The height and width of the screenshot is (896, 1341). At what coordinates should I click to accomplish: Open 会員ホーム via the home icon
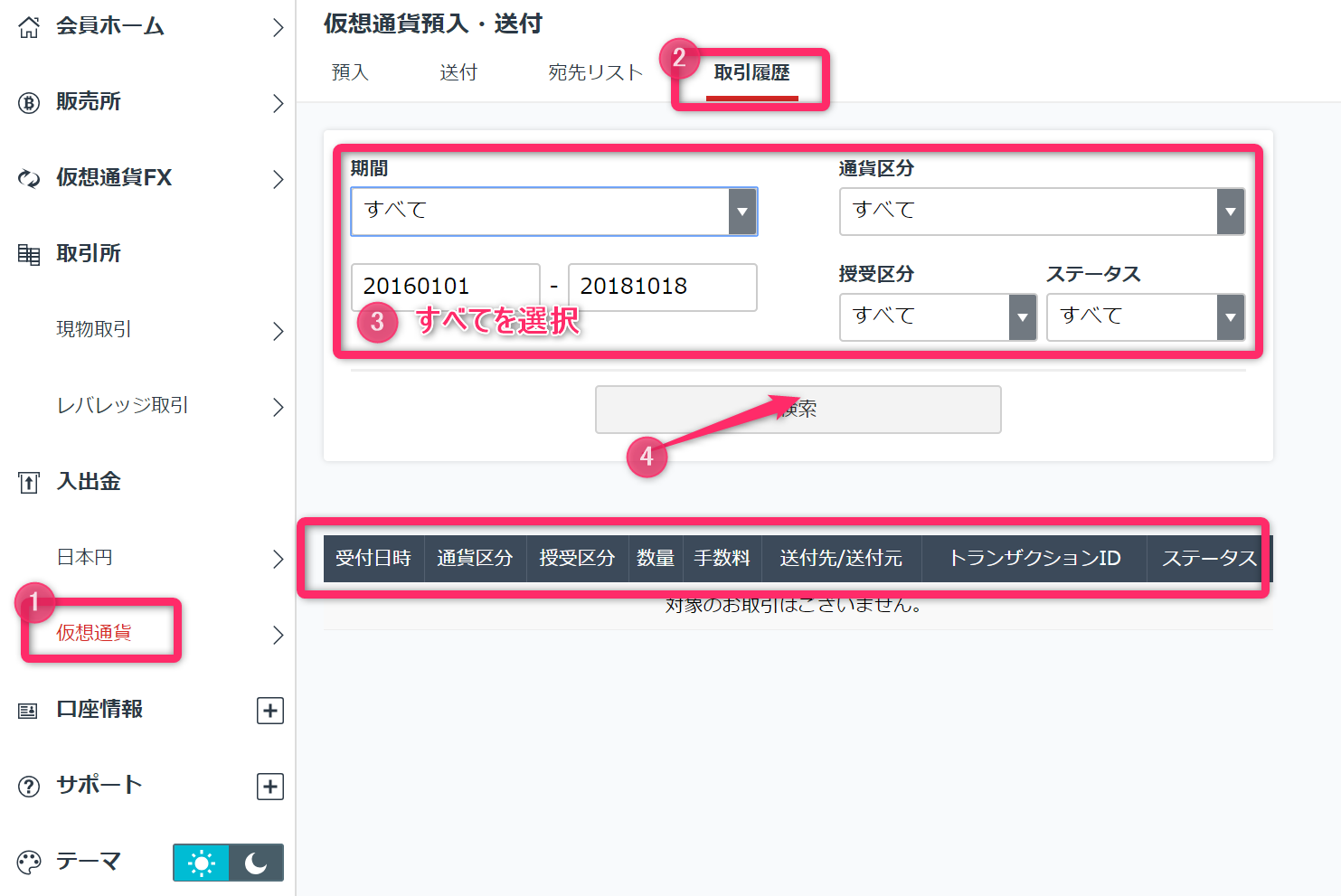click(x=29, y=26)
